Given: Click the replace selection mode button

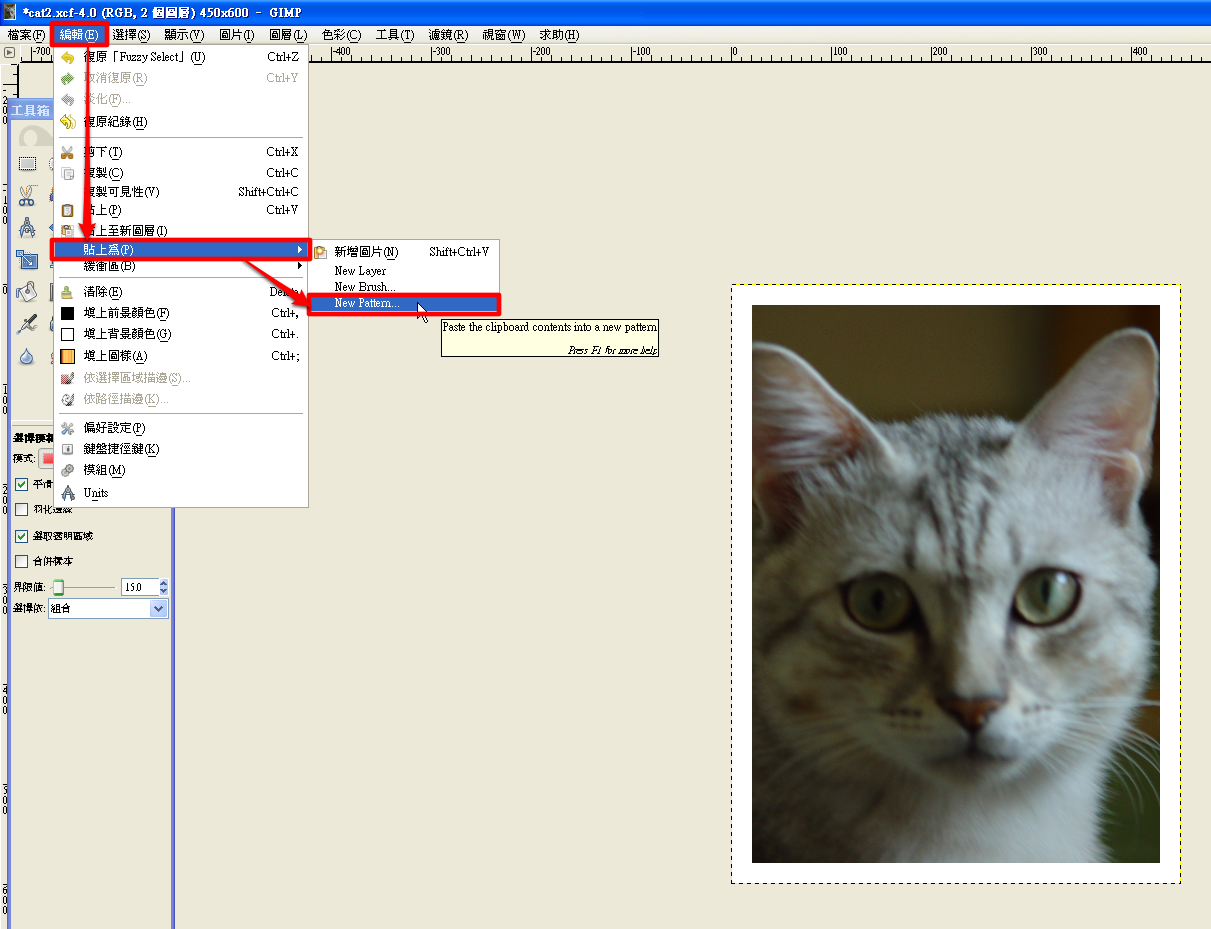Looking at the screenshot, I should [46, 458].
